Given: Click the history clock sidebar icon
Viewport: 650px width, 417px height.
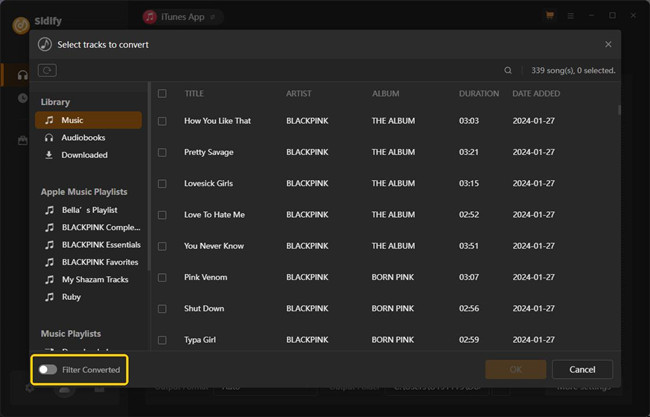Looking at the screenshot, I should point(22,98).
